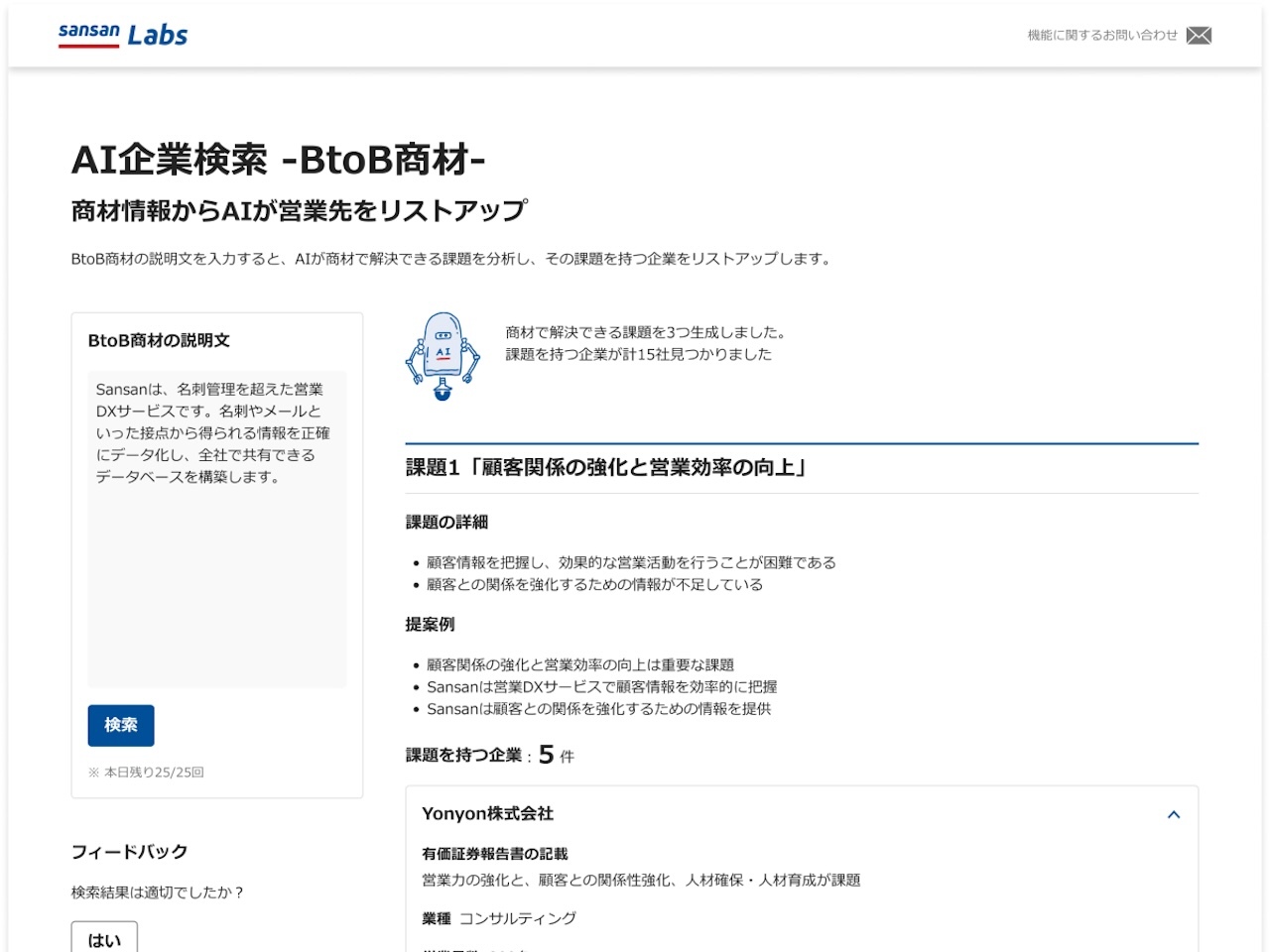1270x952 pixels.
Task: Collapse the Yonyon株式会社 card with the chevron
Action: click(x=1174, y=814)
